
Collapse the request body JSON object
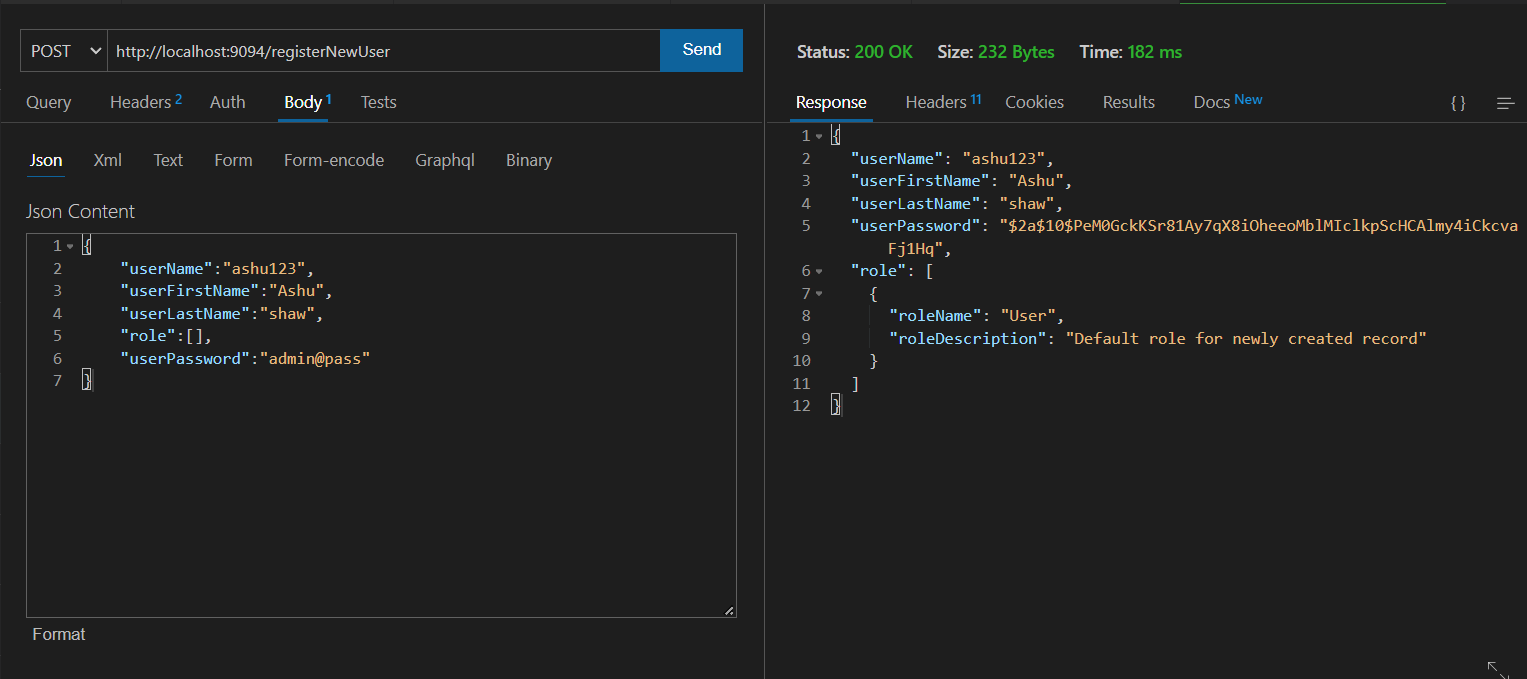[x=68, y=245]
